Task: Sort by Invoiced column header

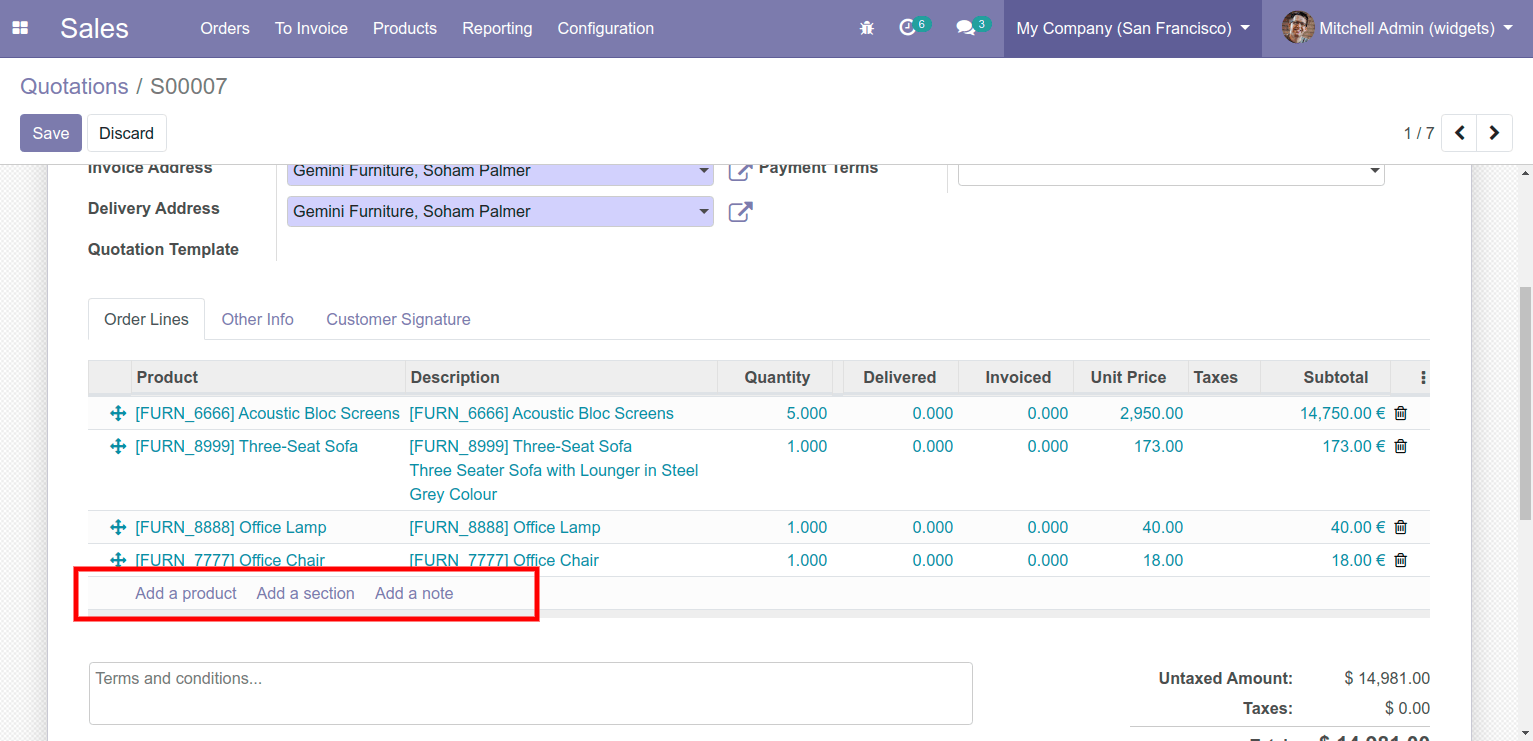Action: 1018,377
